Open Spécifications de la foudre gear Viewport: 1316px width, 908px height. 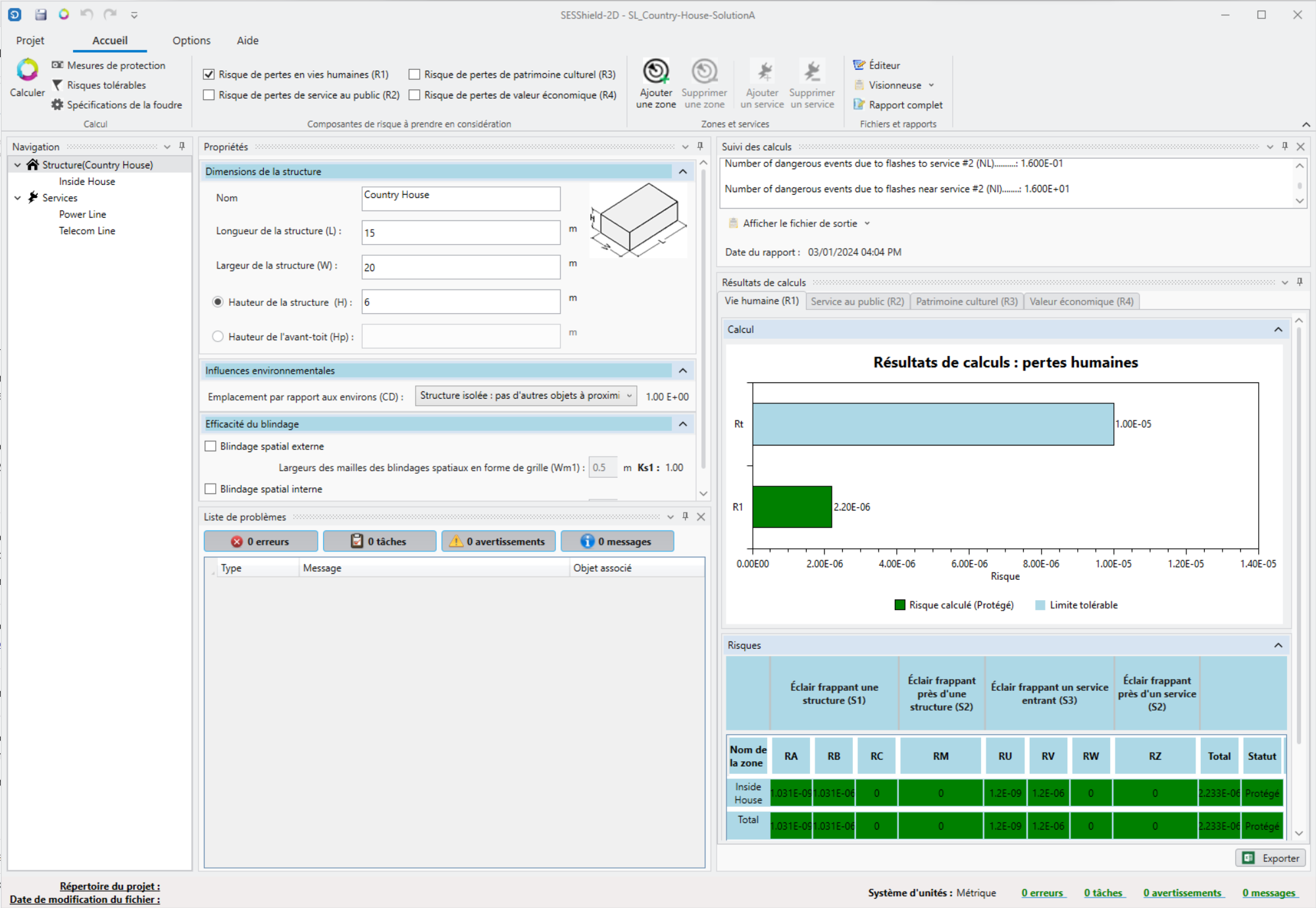click(x=57, y=105)
